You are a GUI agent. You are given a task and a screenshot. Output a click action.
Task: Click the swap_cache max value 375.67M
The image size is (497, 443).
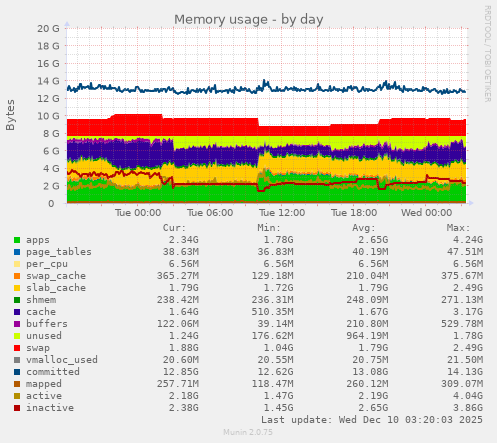point(462,276)
